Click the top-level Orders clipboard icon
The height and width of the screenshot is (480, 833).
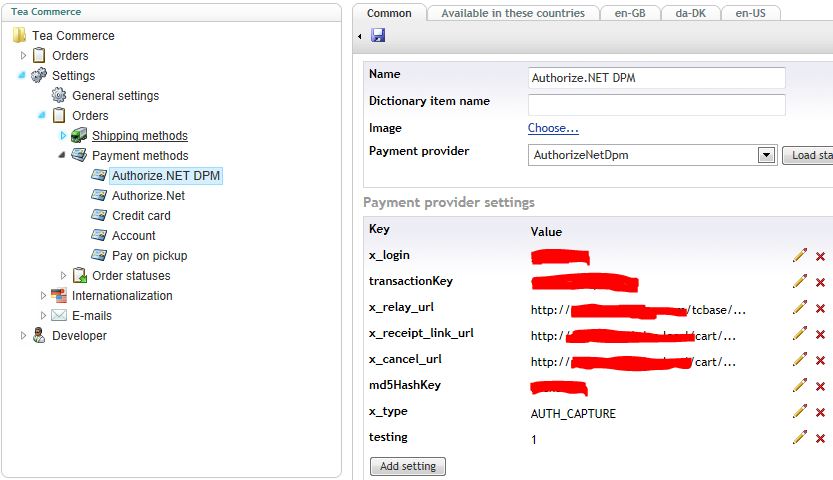coord(39,55)
